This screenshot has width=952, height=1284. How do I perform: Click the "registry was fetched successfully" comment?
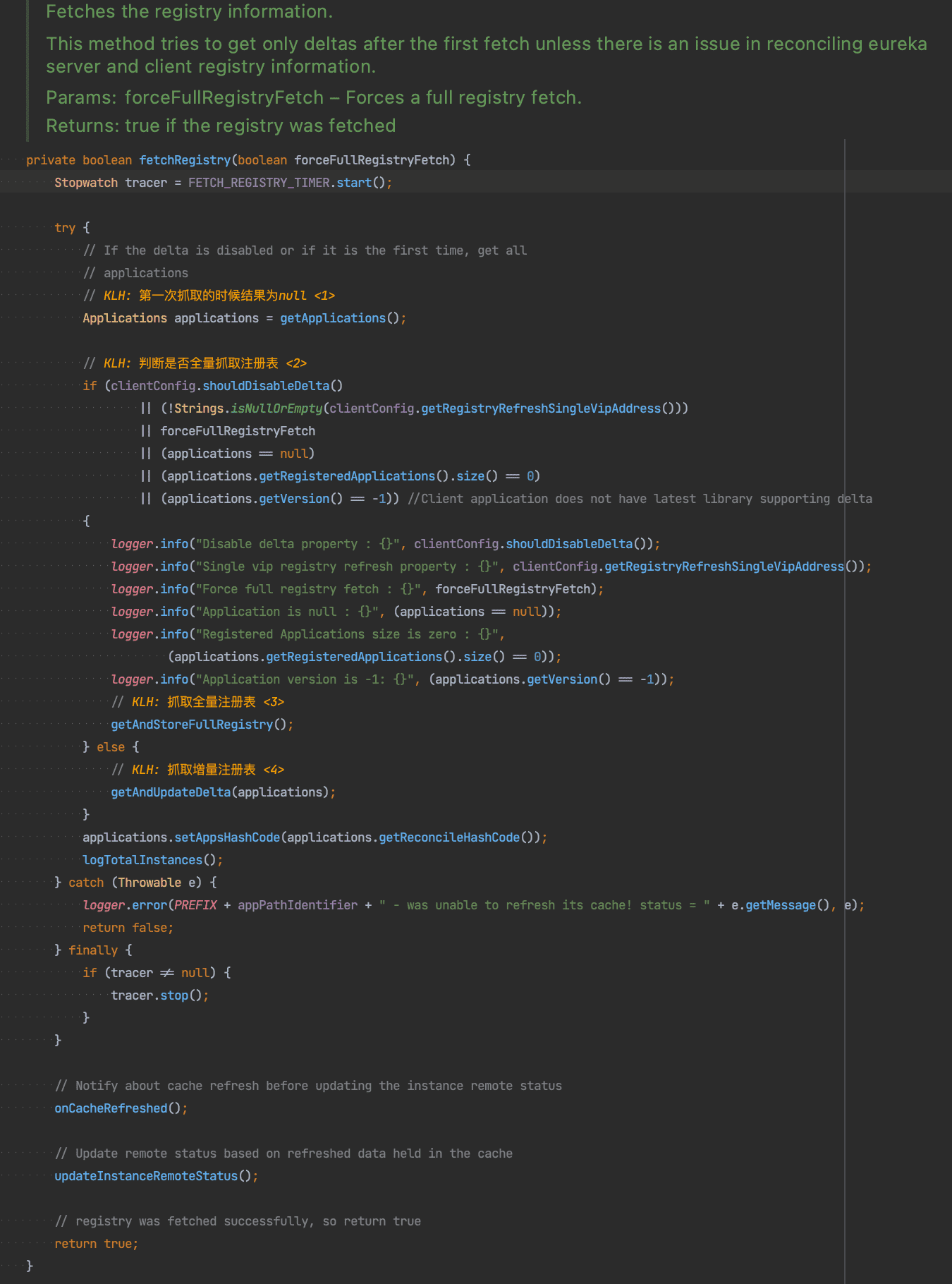(x=238, y=1221)
